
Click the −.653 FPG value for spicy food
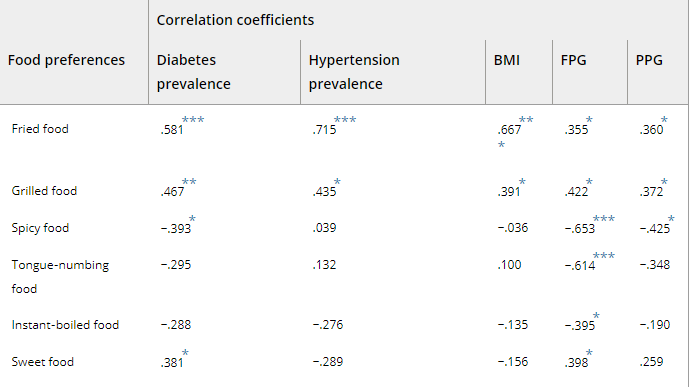coord(580,229)
